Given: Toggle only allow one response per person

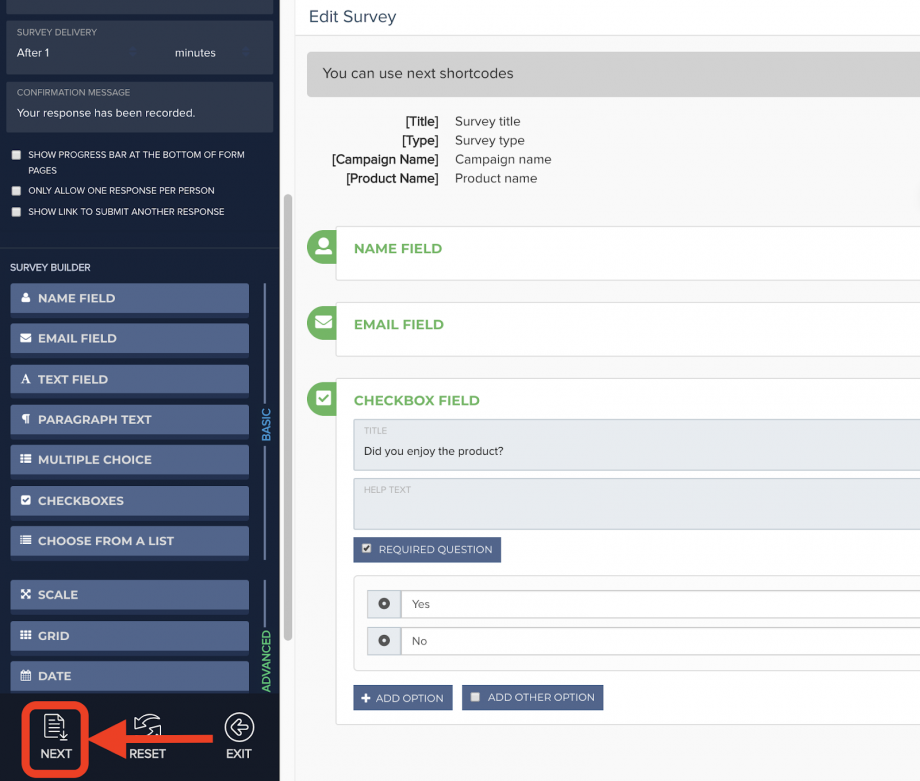Looking at the screenshot, I should pyautogui.click(x=16, y=191).
